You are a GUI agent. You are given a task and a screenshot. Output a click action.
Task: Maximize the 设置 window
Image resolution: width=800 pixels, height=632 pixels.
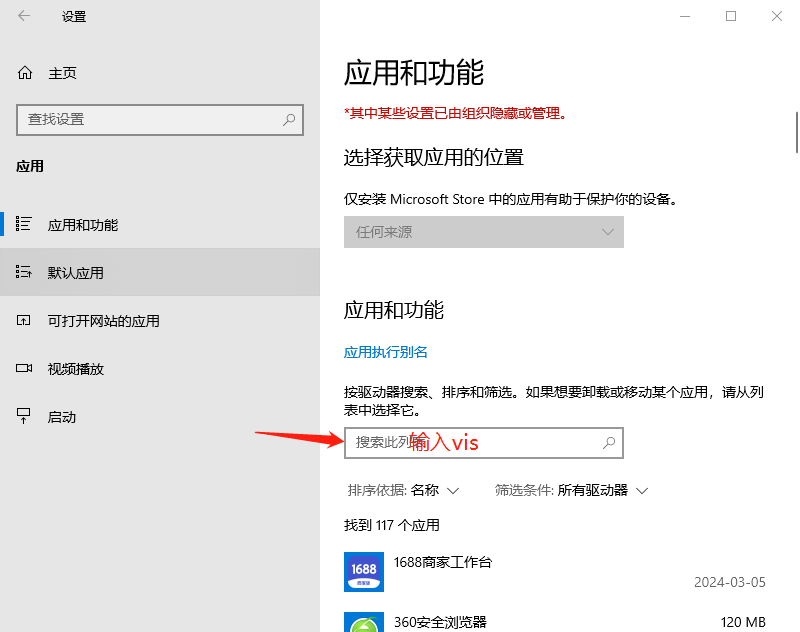tap(731, 16)
